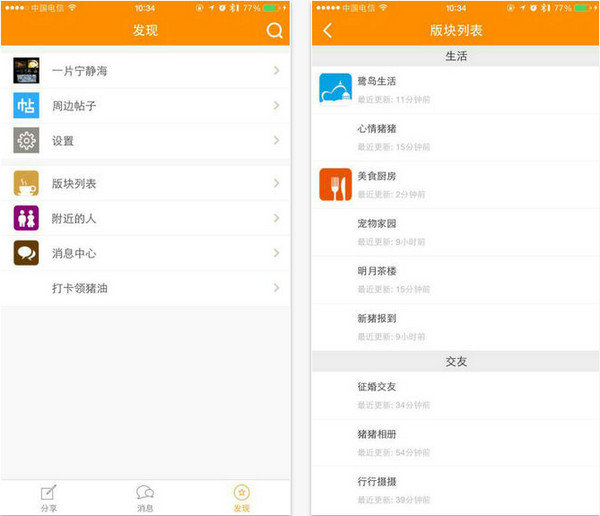Tap 最近更新: 11分钟前 under 鹭岛生活
Image resolution: width=600 pixels, height=516 pixels.
tap(394, 100)
